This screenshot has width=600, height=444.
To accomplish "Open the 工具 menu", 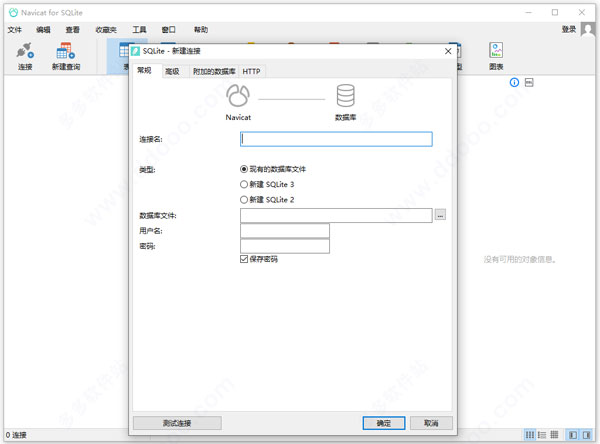I will [x=139, y=29].
